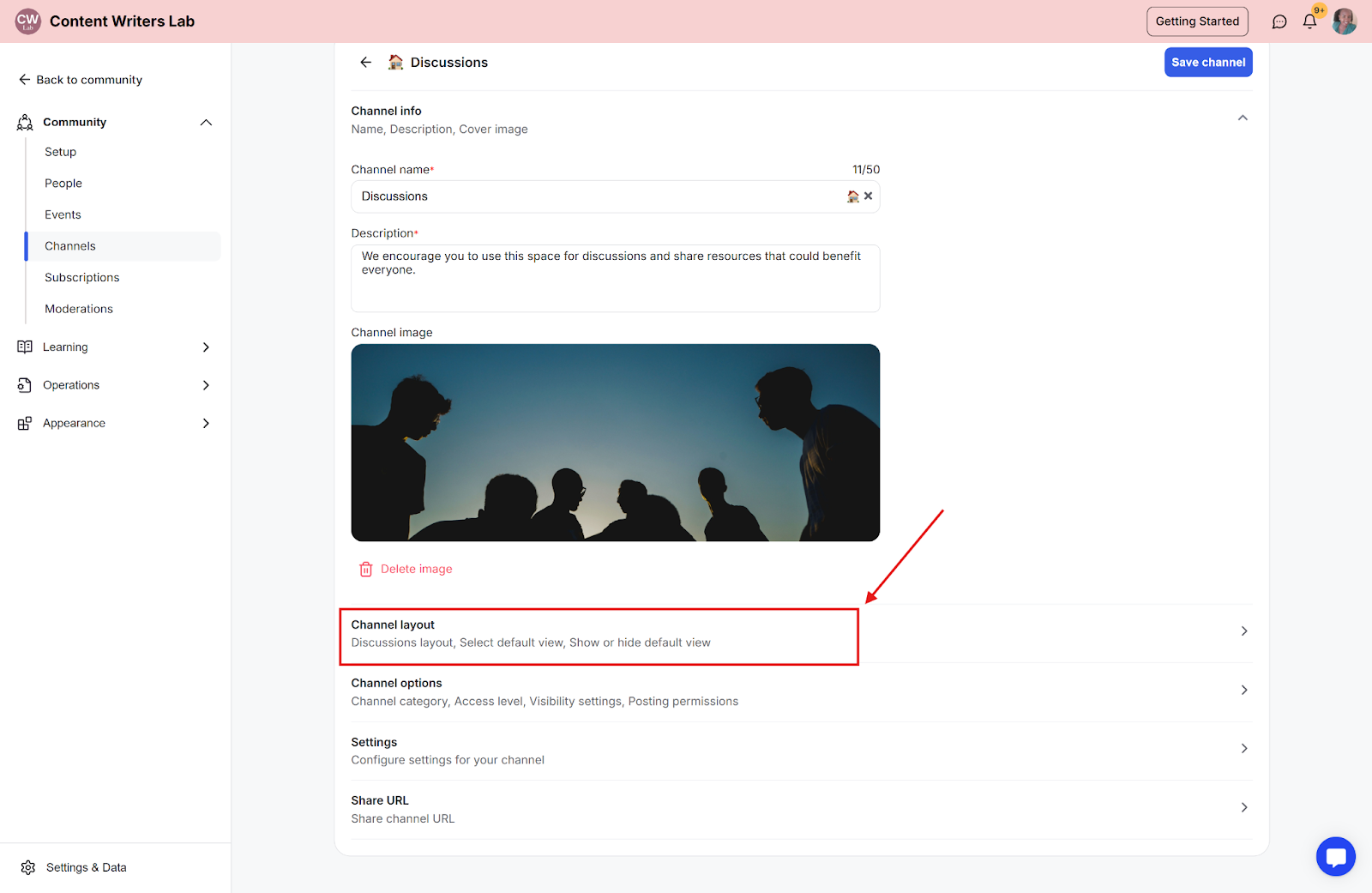The image size is (1372, 893).
Task: Collapse the Channel info section
Action: point(1243,118)
